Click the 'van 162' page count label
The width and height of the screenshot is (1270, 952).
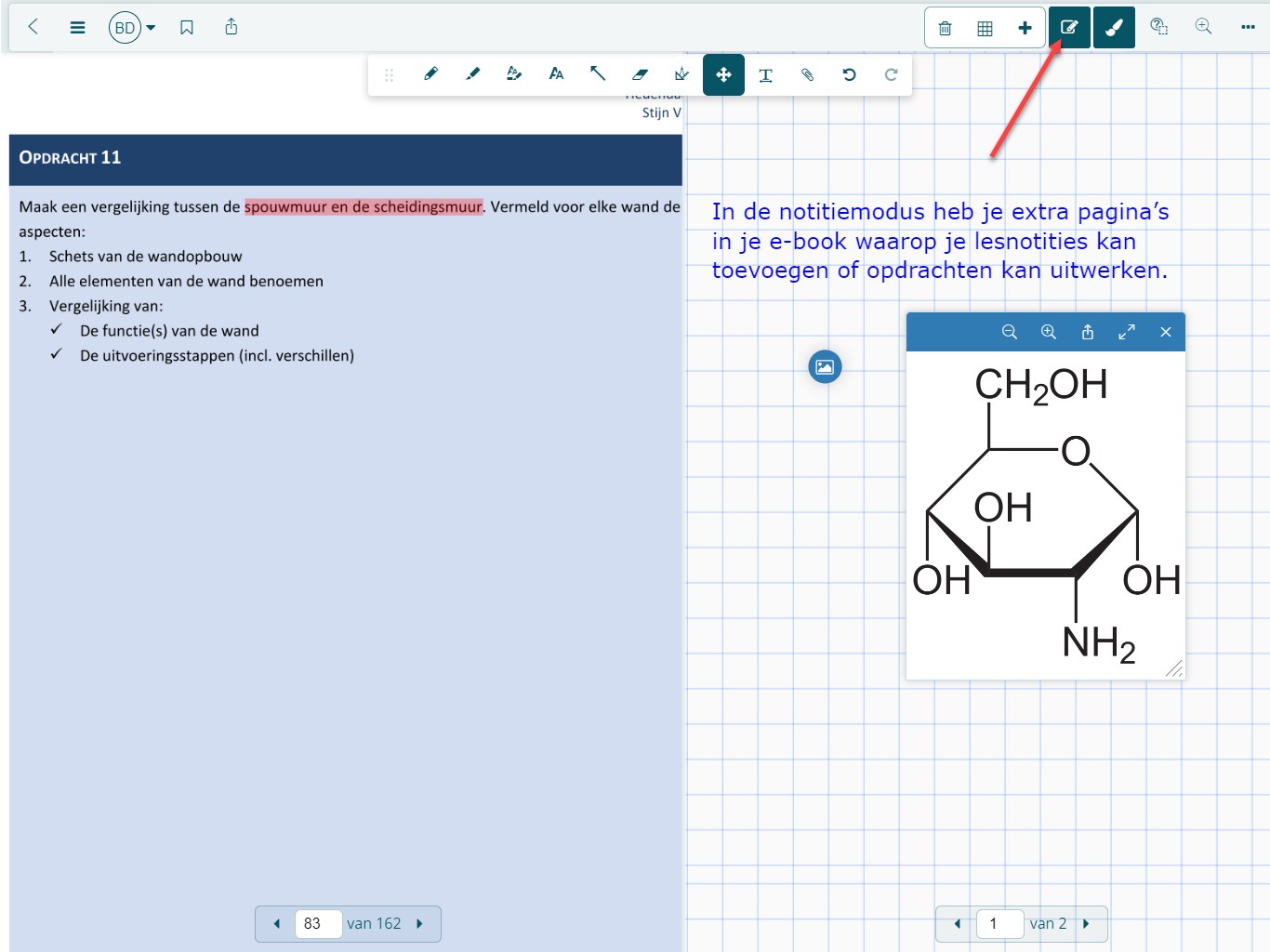click(x=374, y=924)
